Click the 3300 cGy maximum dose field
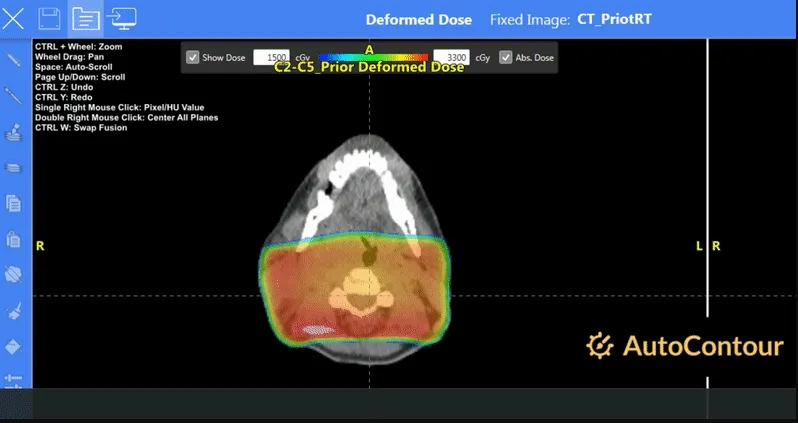Viewport: 798px width, 423px height. [x=451, y=57]
